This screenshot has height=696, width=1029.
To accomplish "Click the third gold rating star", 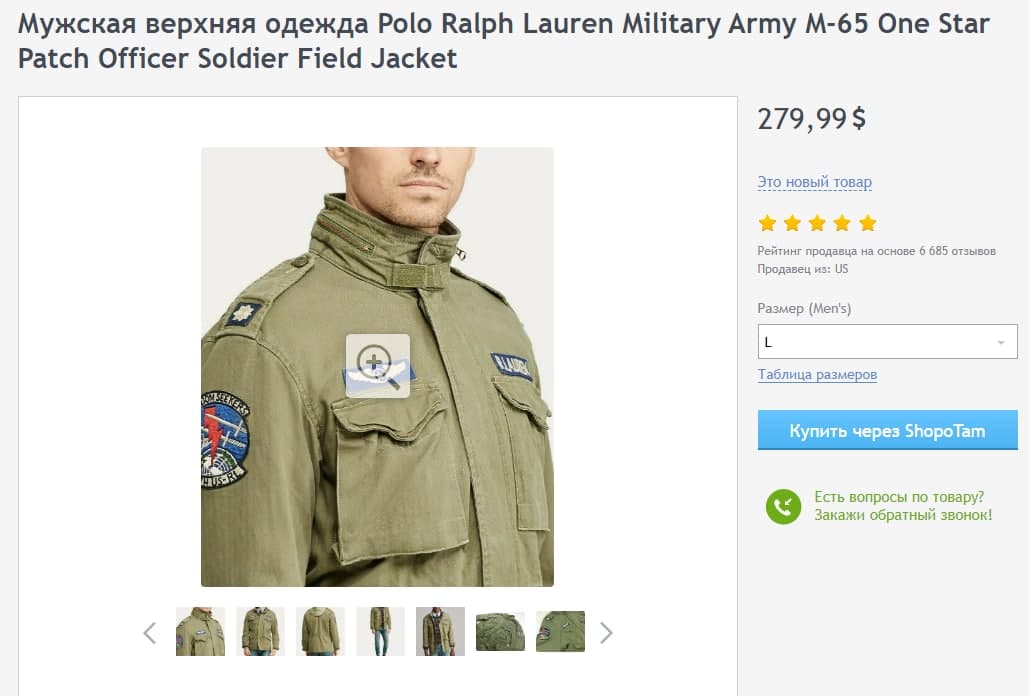I will (817, 223).
